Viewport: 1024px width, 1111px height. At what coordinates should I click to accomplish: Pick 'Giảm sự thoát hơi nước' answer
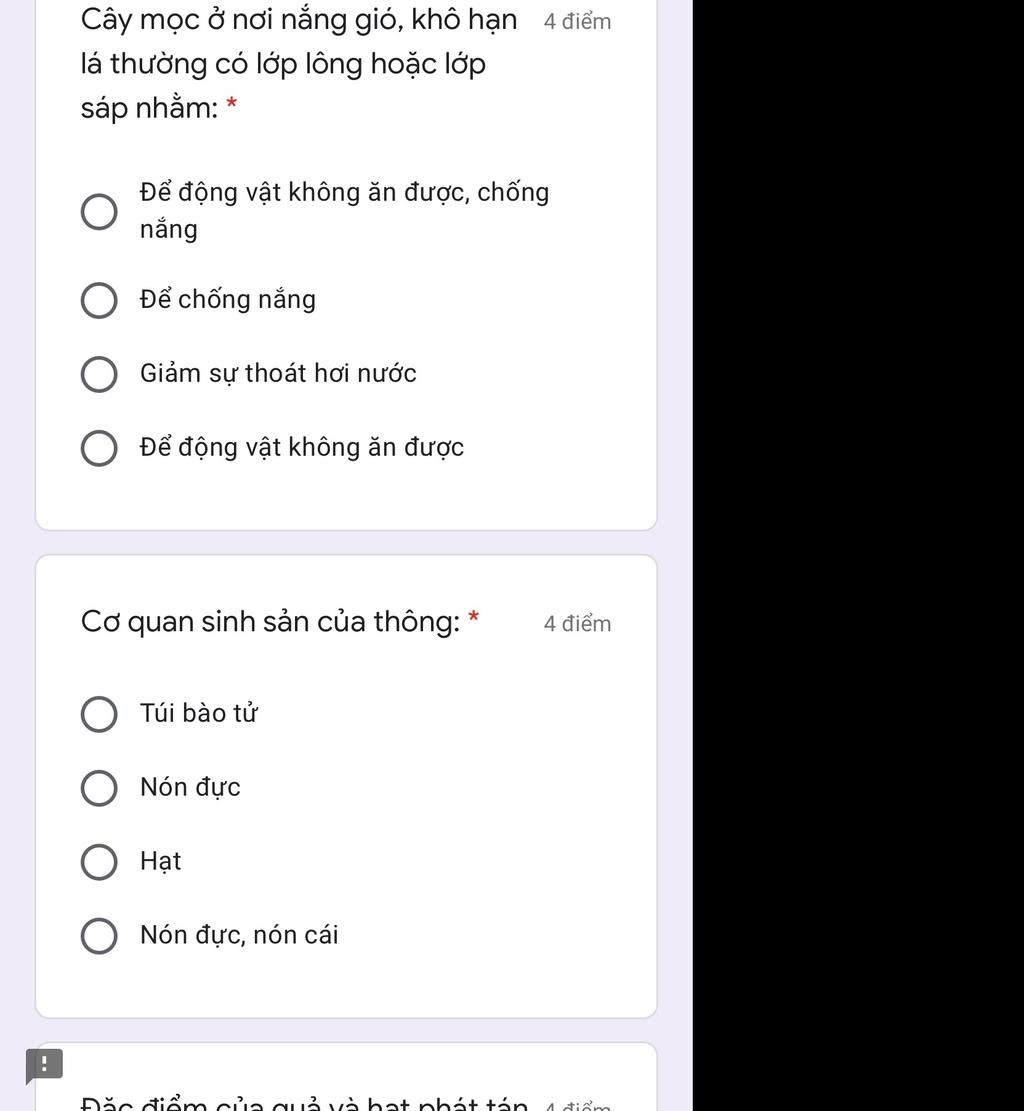point(98,374)
